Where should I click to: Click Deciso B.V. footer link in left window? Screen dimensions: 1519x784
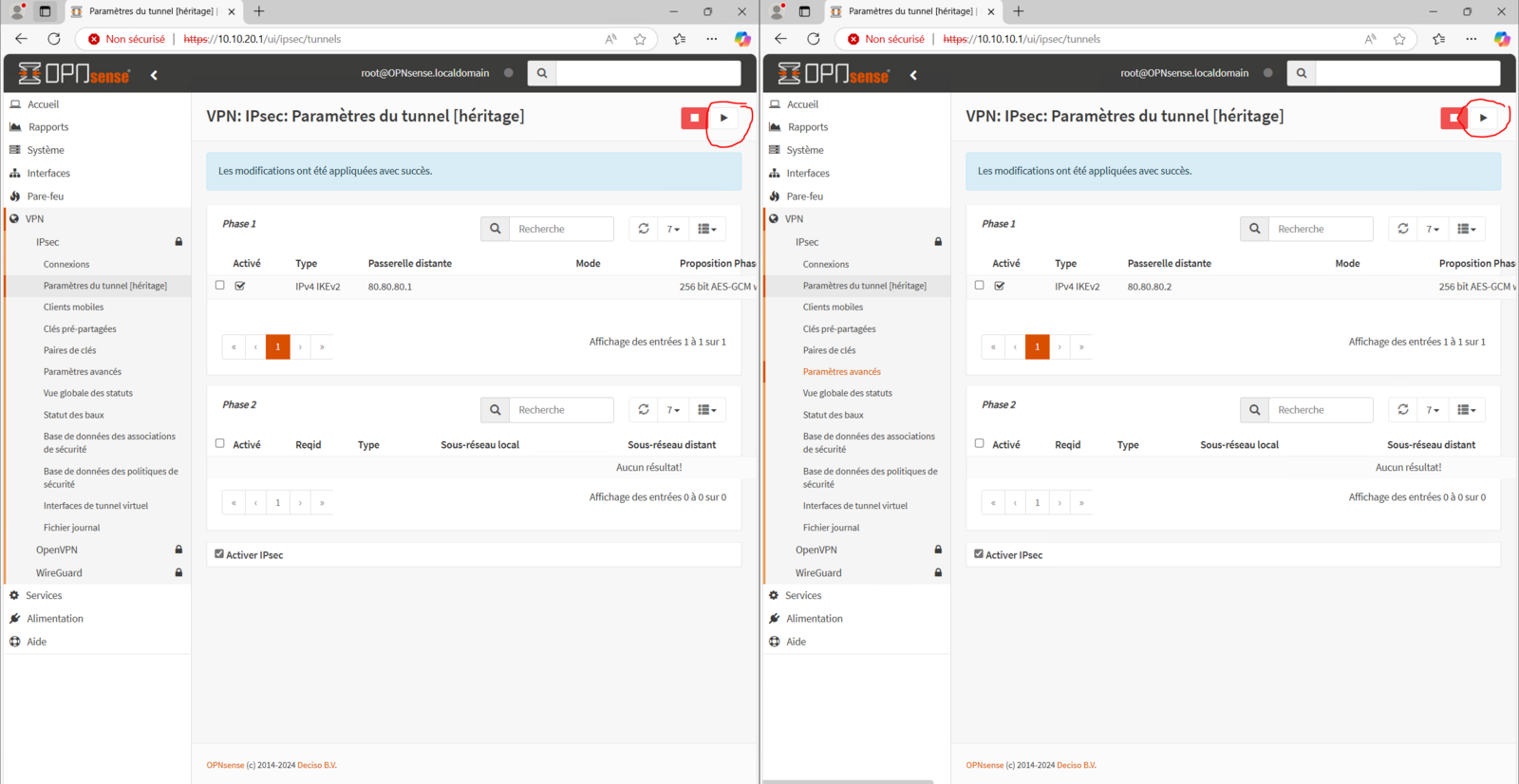click(317, 765)
